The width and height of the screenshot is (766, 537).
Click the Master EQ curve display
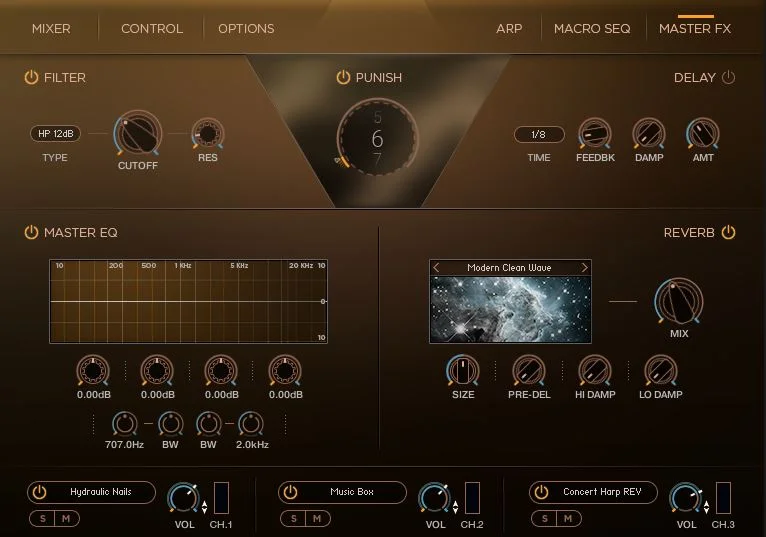189,301
